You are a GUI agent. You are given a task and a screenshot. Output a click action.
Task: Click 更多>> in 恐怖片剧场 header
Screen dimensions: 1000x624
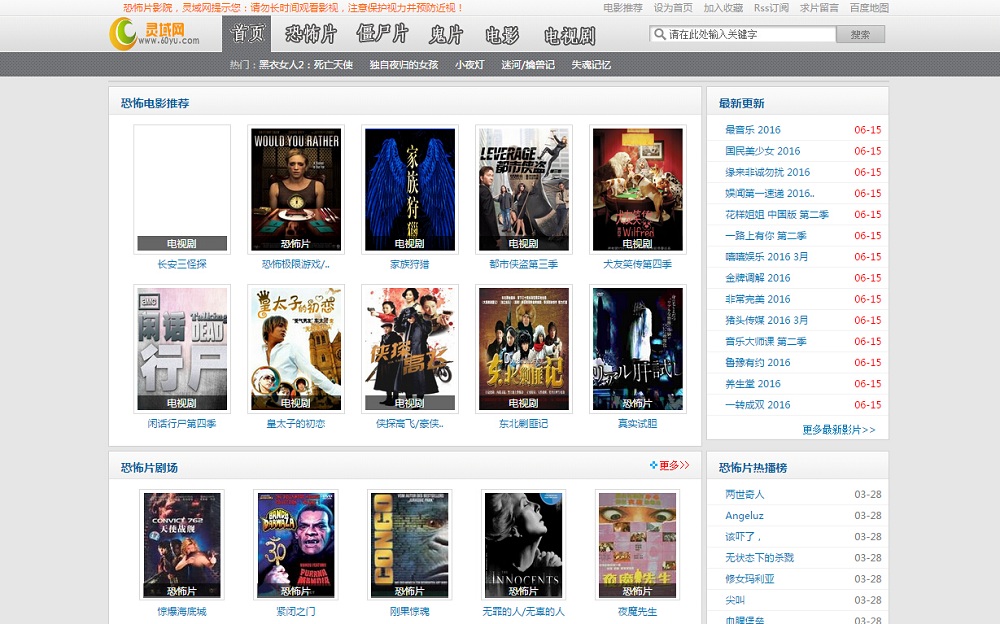click(674, 465)
